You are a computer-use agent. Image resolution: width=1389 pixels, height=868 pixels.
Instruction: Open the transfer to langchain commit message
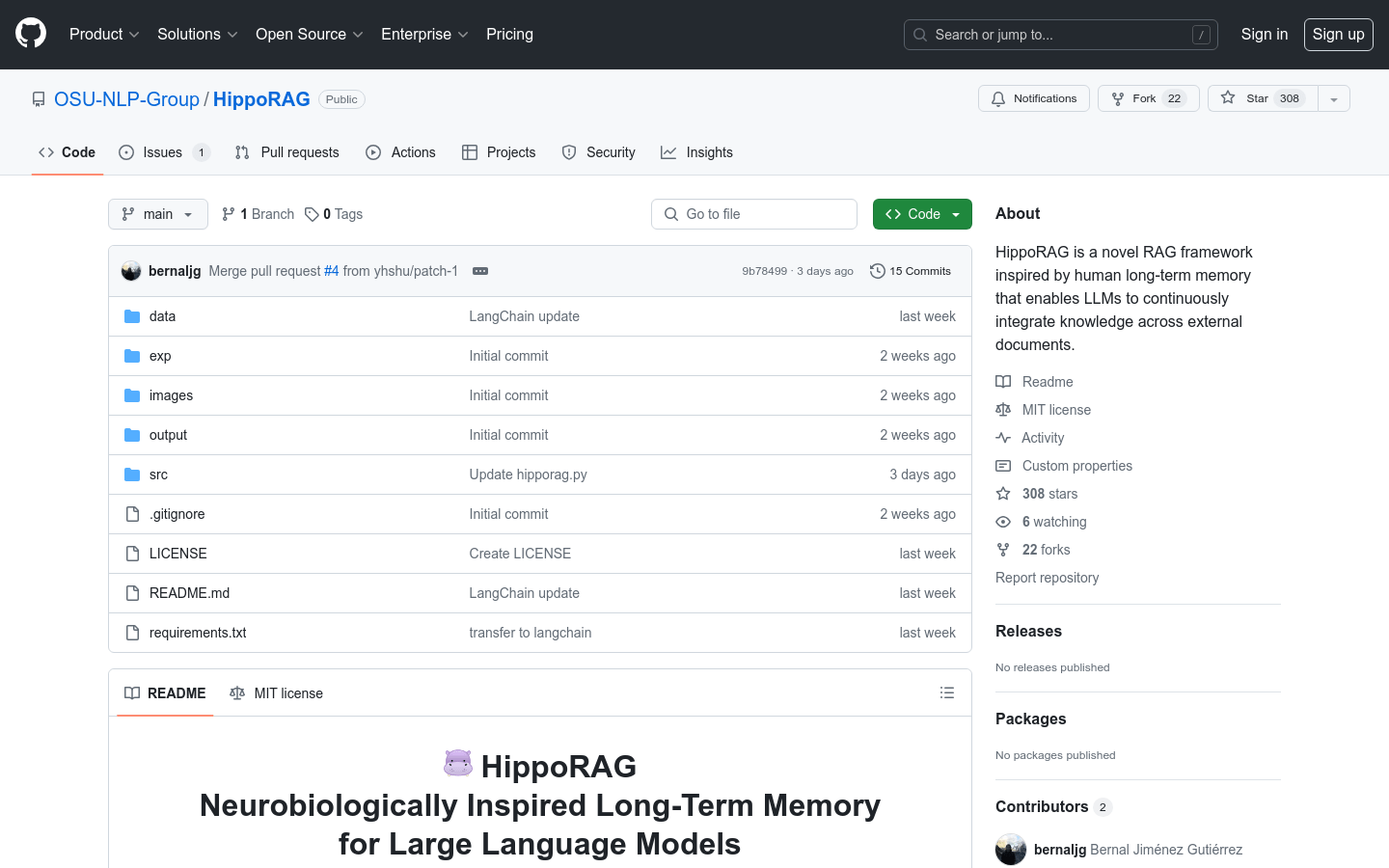[531, 633]
